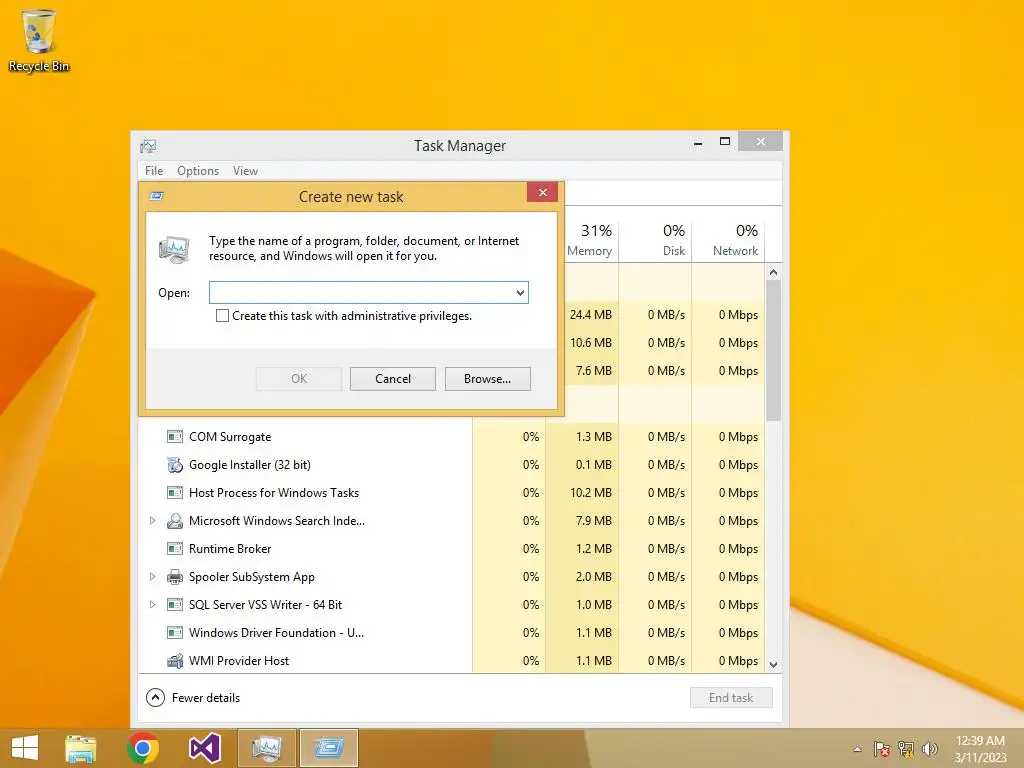The height and width of the screenshot is (768, 1024).
Task: Click the Create new task title icon
Action: pyautogui.click(x=157, y=196)
